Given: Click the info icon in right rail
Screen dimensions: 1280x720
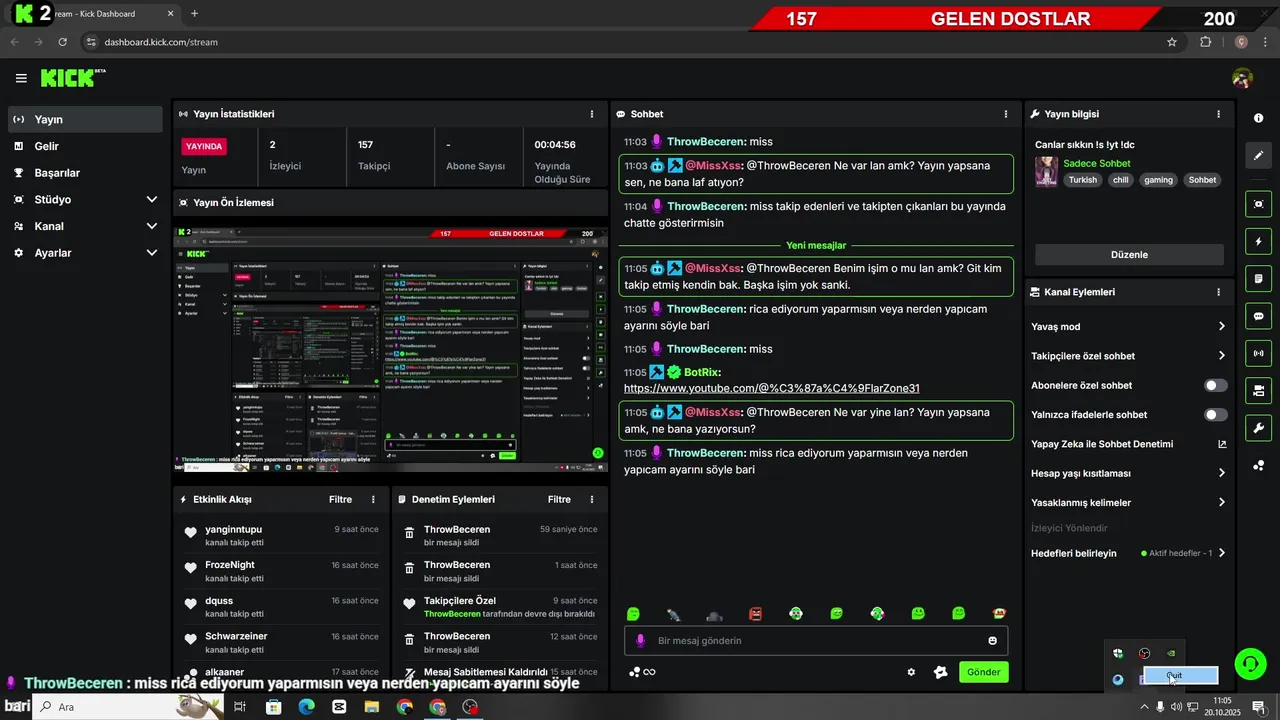Looking at the screenshot, I should coord(1258,118).
